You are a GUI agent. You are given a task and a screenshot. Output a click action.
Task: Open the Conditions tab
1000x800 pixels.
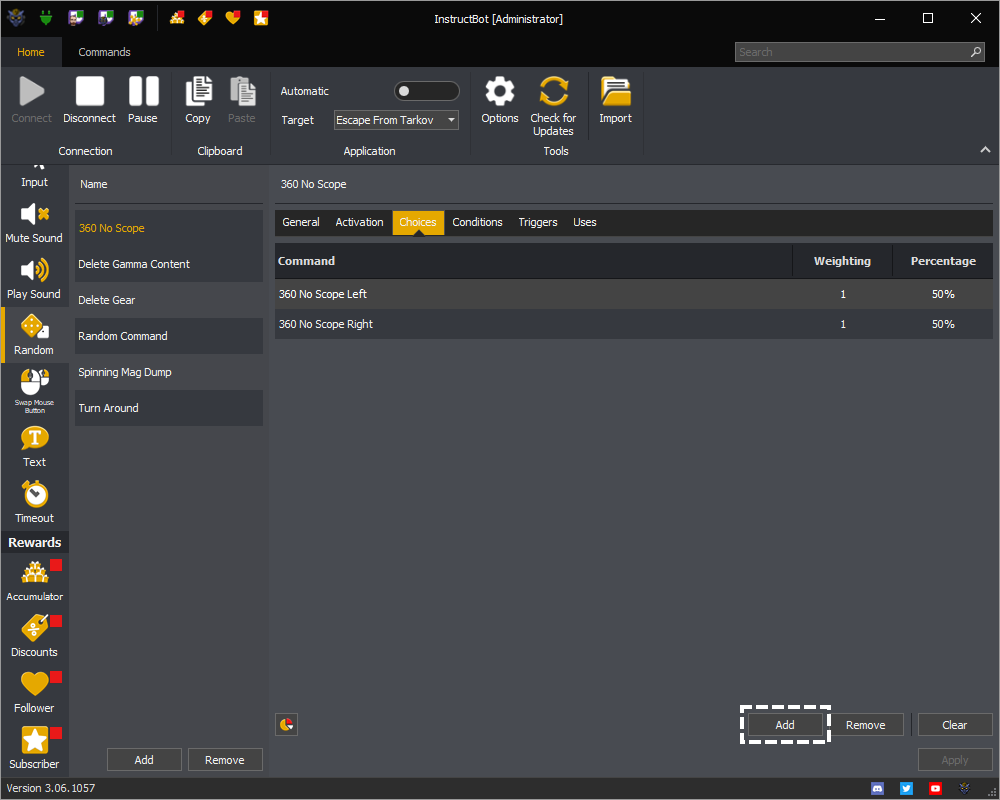tap(477, 222)
